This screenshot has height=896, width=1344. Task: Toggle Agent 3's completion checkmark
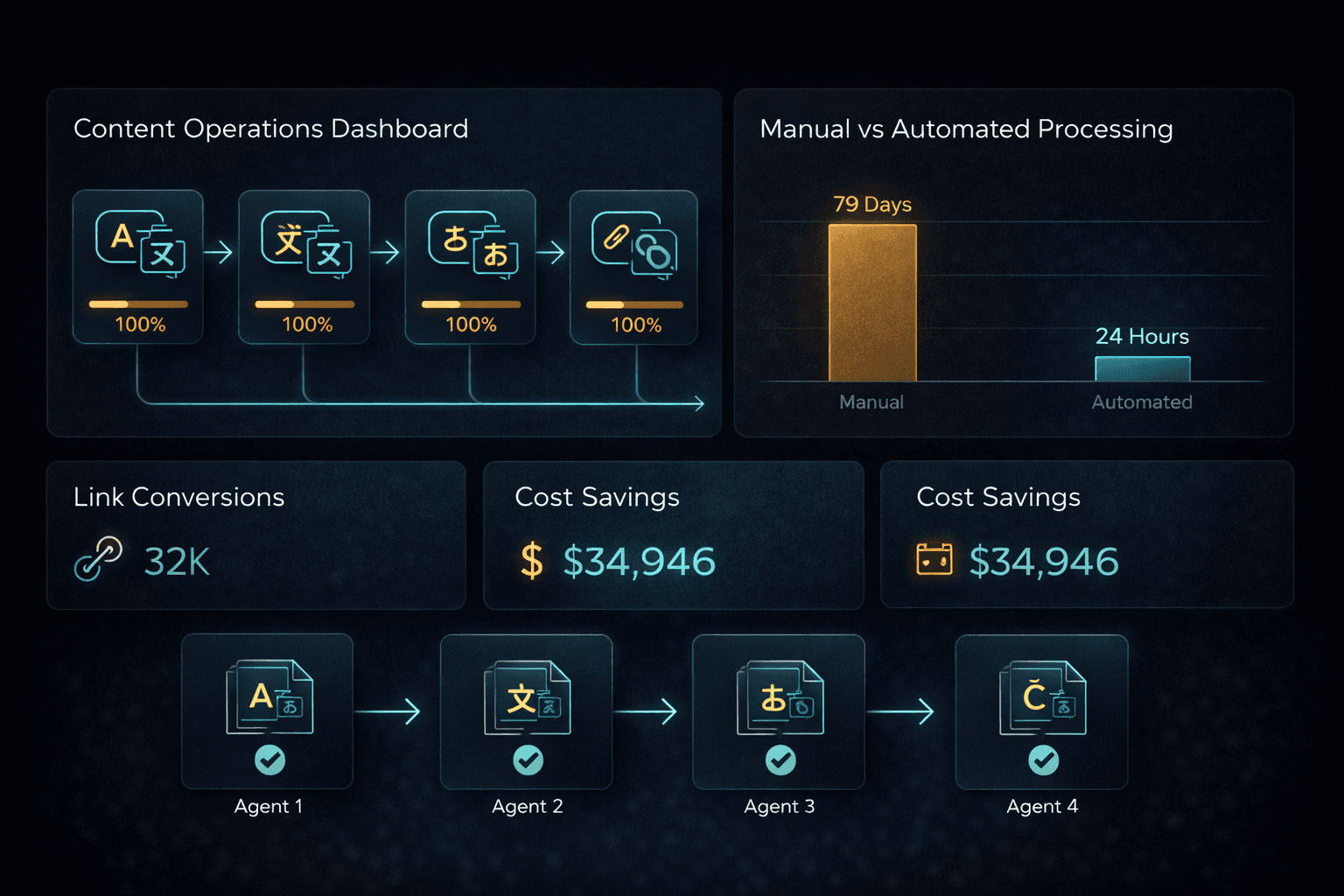[778, 760]
